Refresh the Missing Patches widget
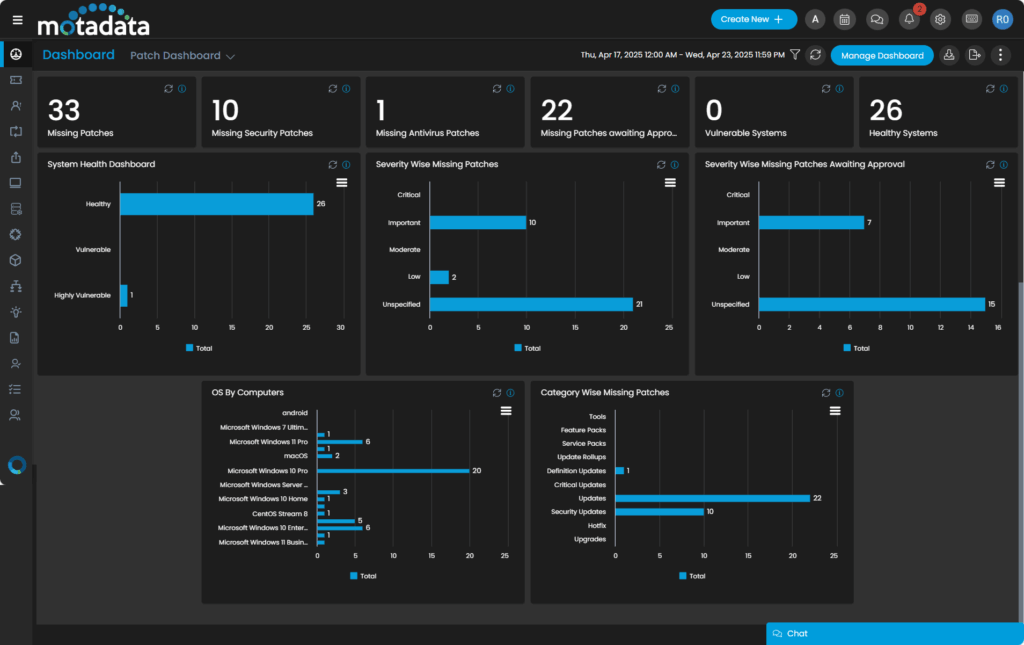Viewport: 1024px width, 645px height. pos(168,89)
